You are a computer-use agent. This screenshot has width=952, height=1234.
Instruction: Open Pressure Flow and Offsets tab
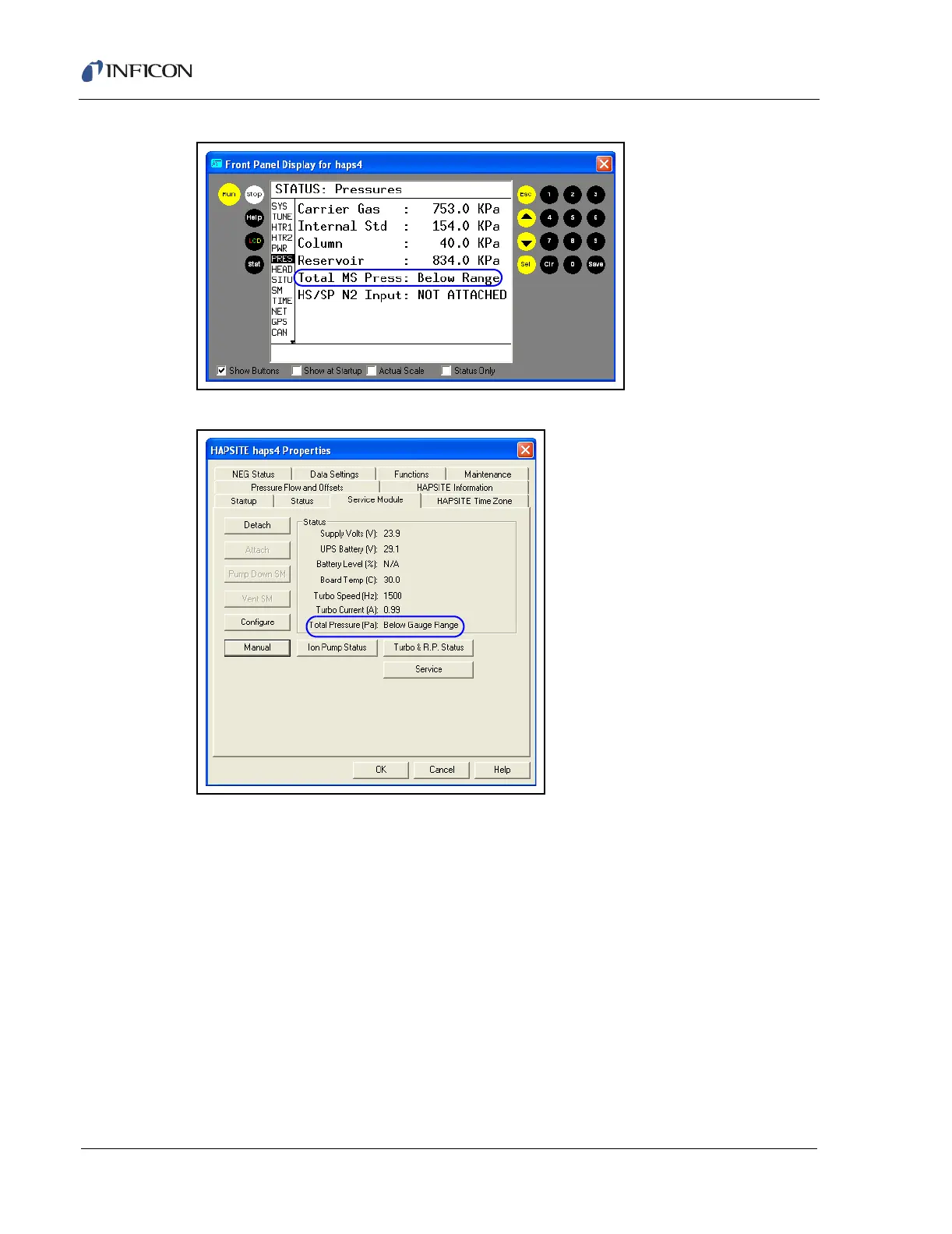297,487
